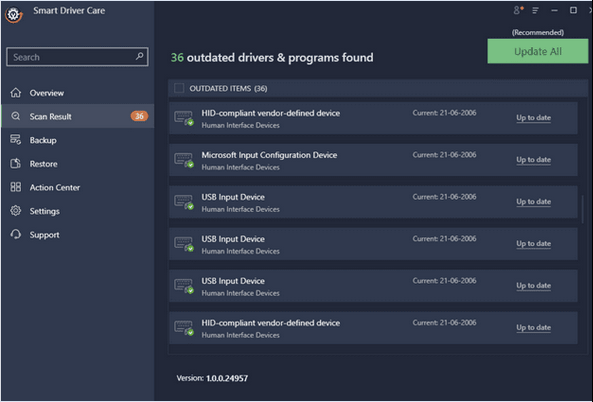
Task: Open Restore from the sidebar
Action: [78, 164]
